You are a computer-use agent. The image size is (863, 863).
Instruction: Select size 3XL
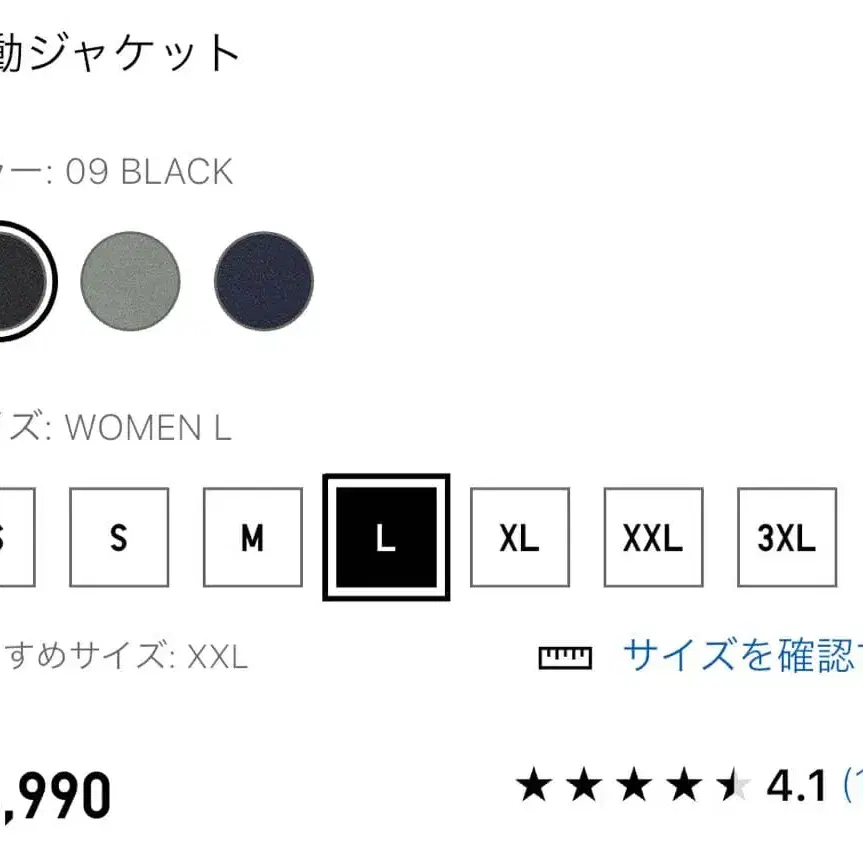point(787,538)
